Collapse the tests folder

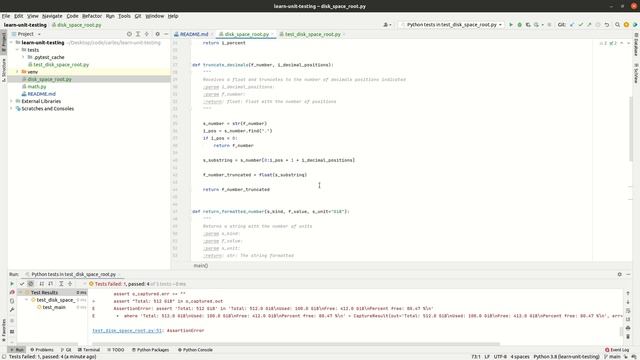click(x=18, y=50)
